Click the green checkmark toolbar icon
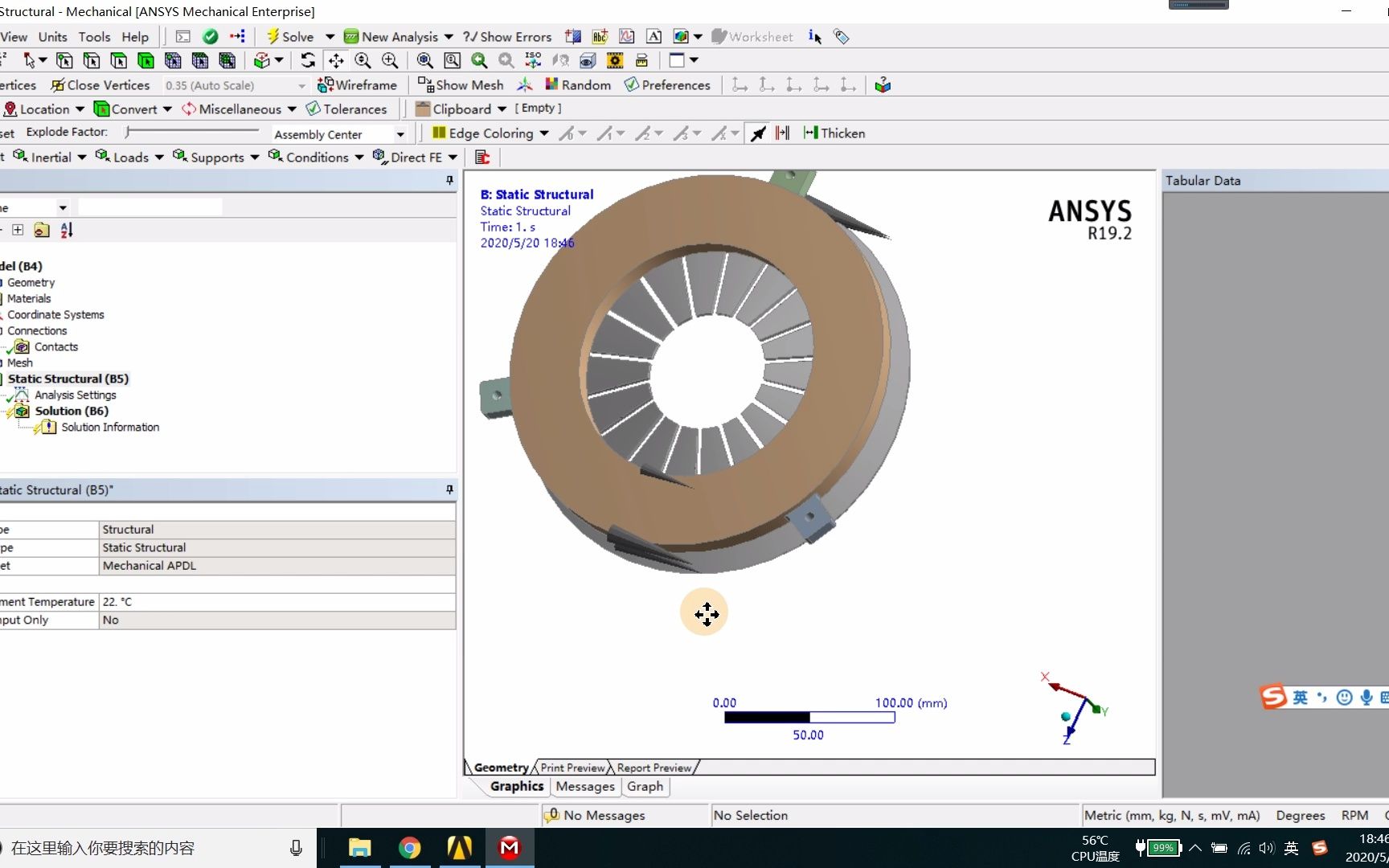 [x=211, y=37]
